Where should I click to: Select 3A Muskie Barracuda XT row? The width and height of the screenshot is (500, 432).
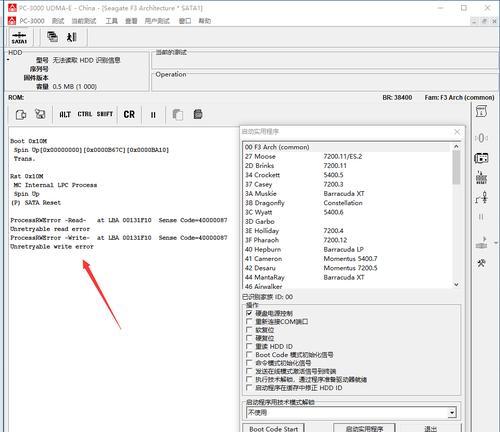pyautogui.click(x=347, y=194)
